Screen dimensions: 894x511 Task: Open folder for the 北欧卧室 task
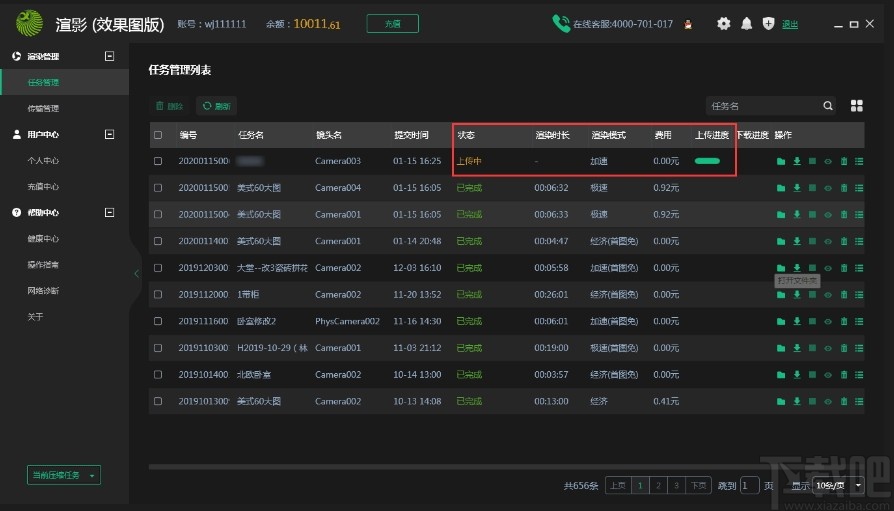click(x=781, y=375)
